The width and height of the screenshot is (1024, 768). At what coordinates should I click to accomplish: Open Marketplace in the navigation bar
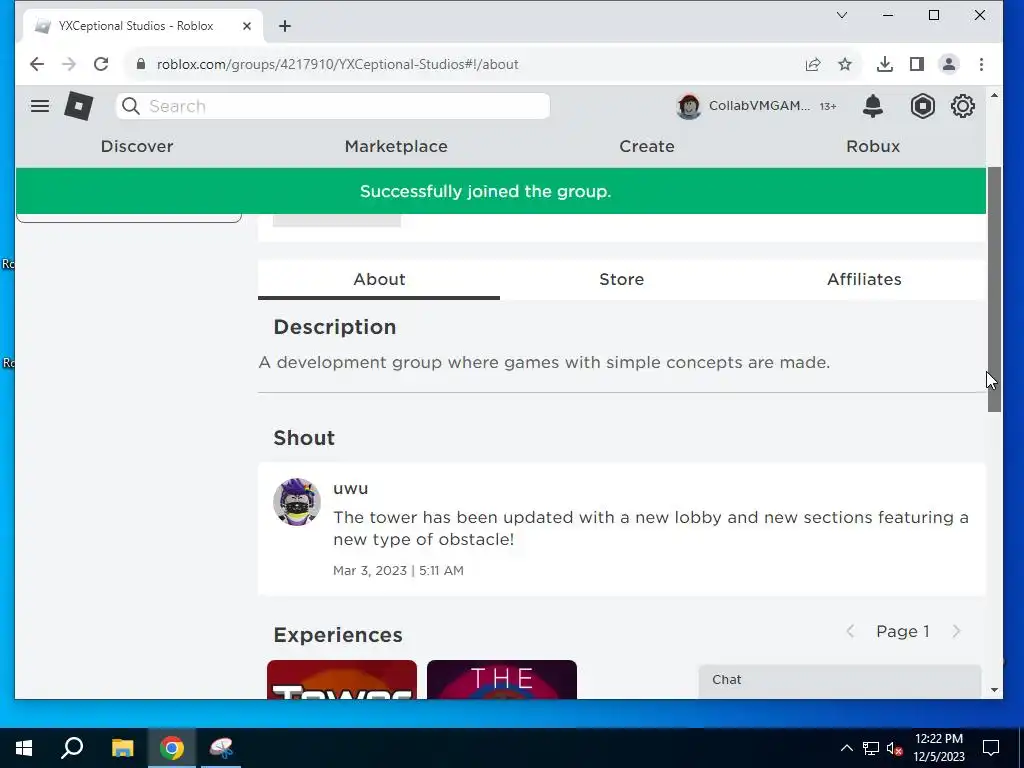click(x=396, y=146)
